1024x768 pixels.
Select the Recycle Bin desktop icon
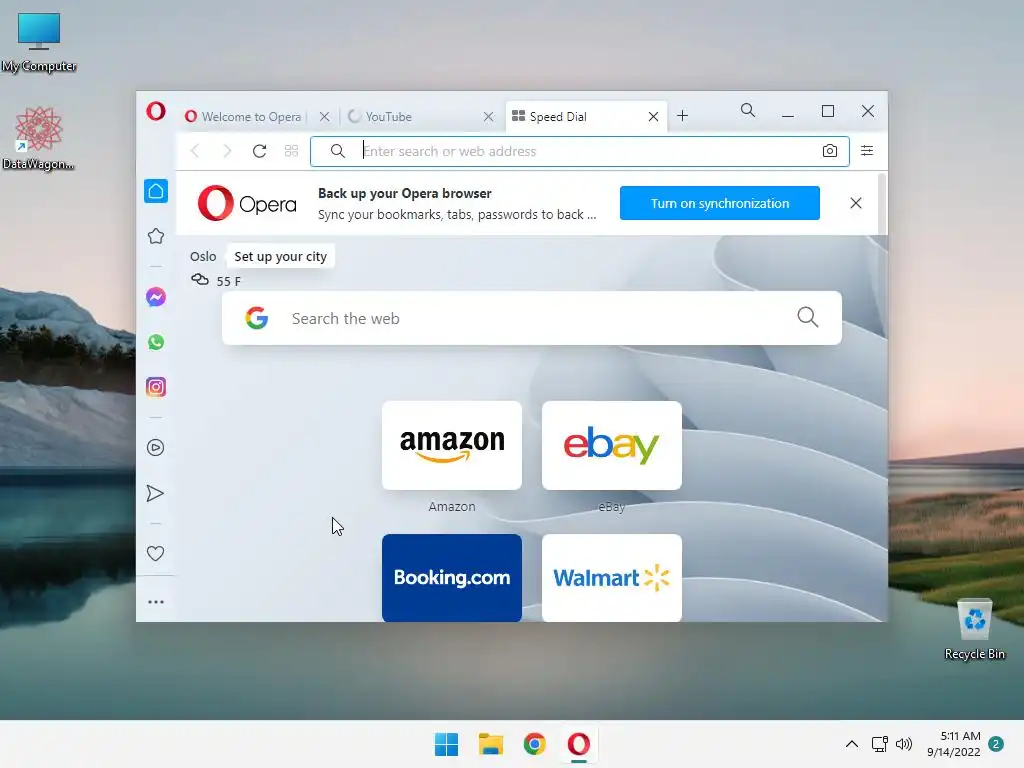[x=974, y=630]
